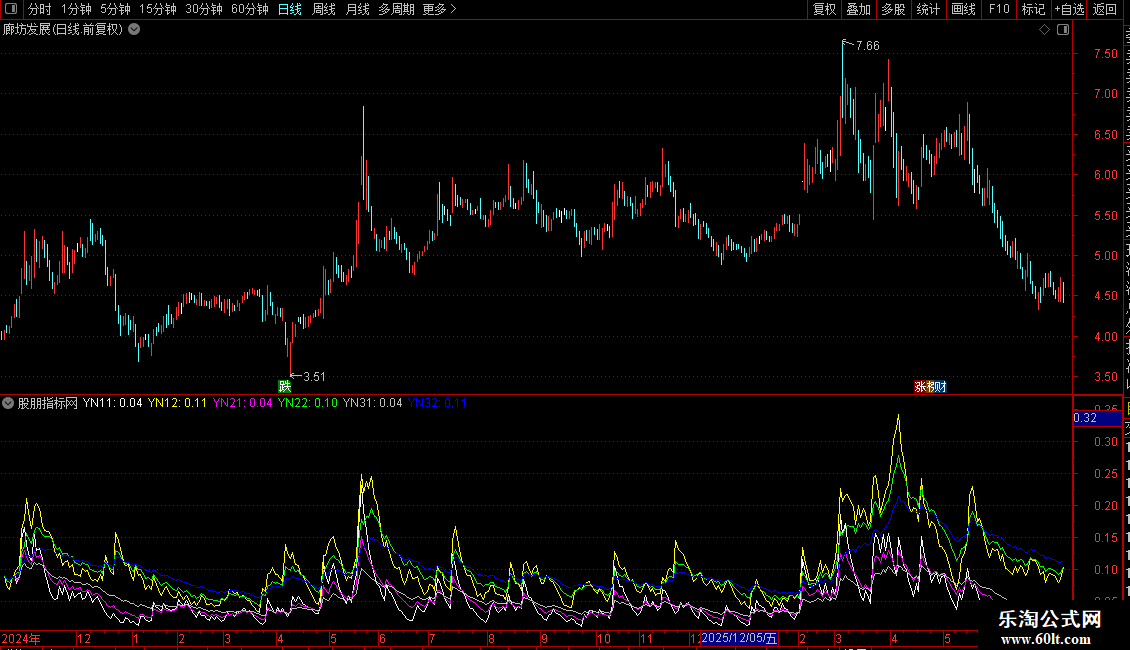Image resolution: width=1130 pixels, height=650 pixels.
Task: Click the green 跌 signal marker
Action: [x=285, y=386]
